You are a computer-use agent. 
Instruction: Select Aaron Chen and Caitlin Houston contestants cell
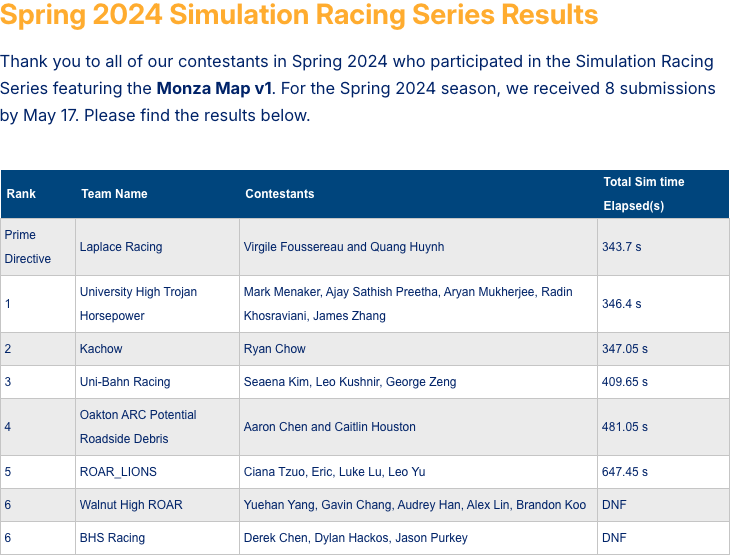click(329, 427)
